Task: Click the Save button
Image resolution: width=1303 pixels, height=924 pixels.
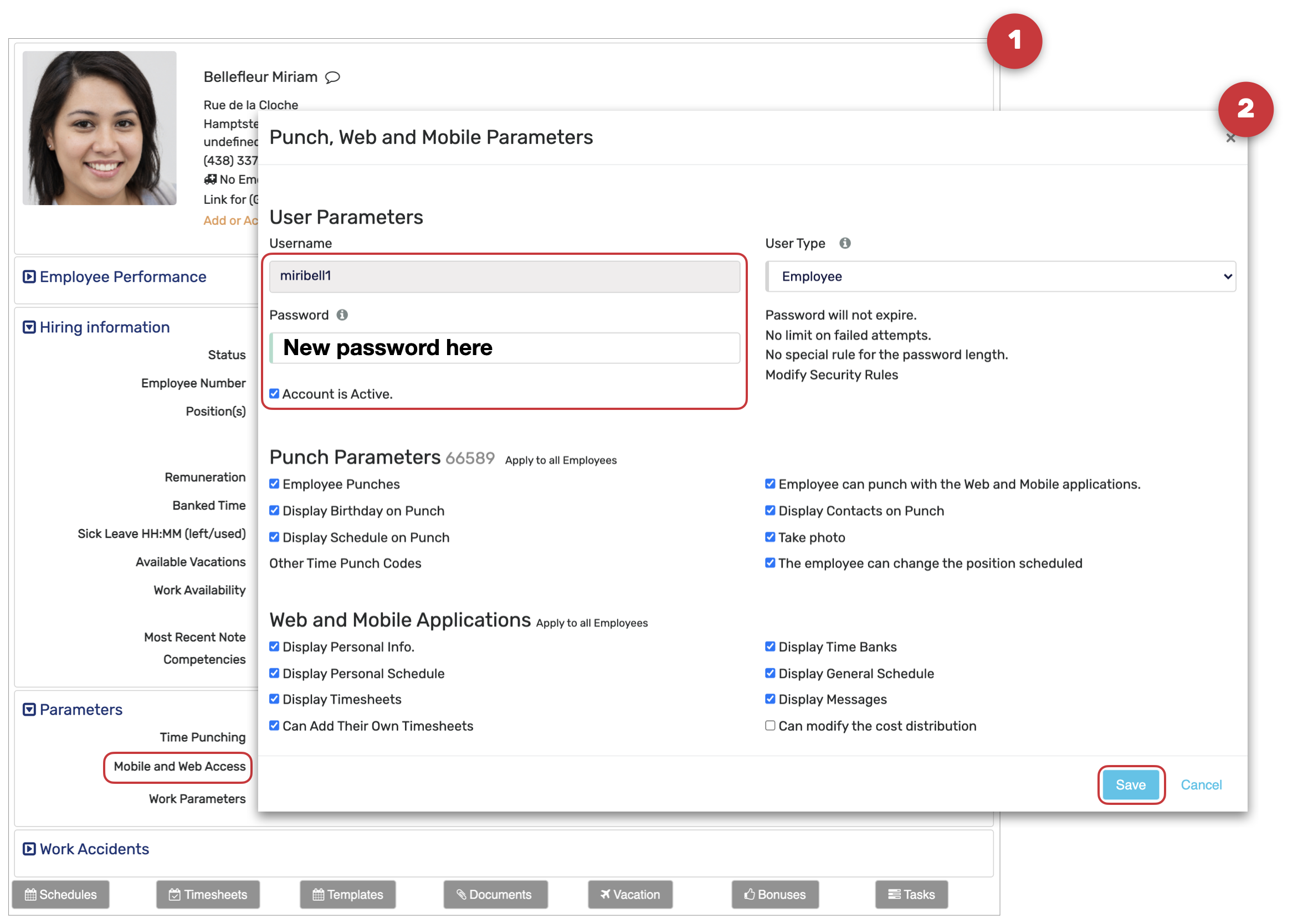Action: pyautogui.click(x=1131, y=785)
